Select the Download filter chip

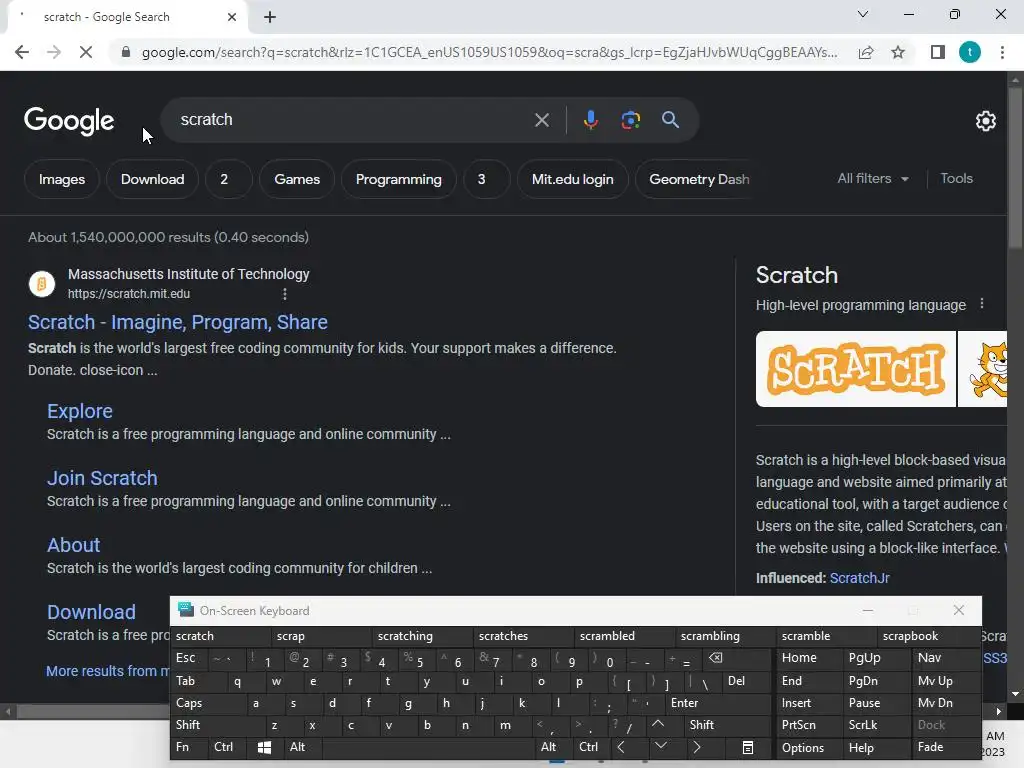pyautogui.click(x=152, y=179)
